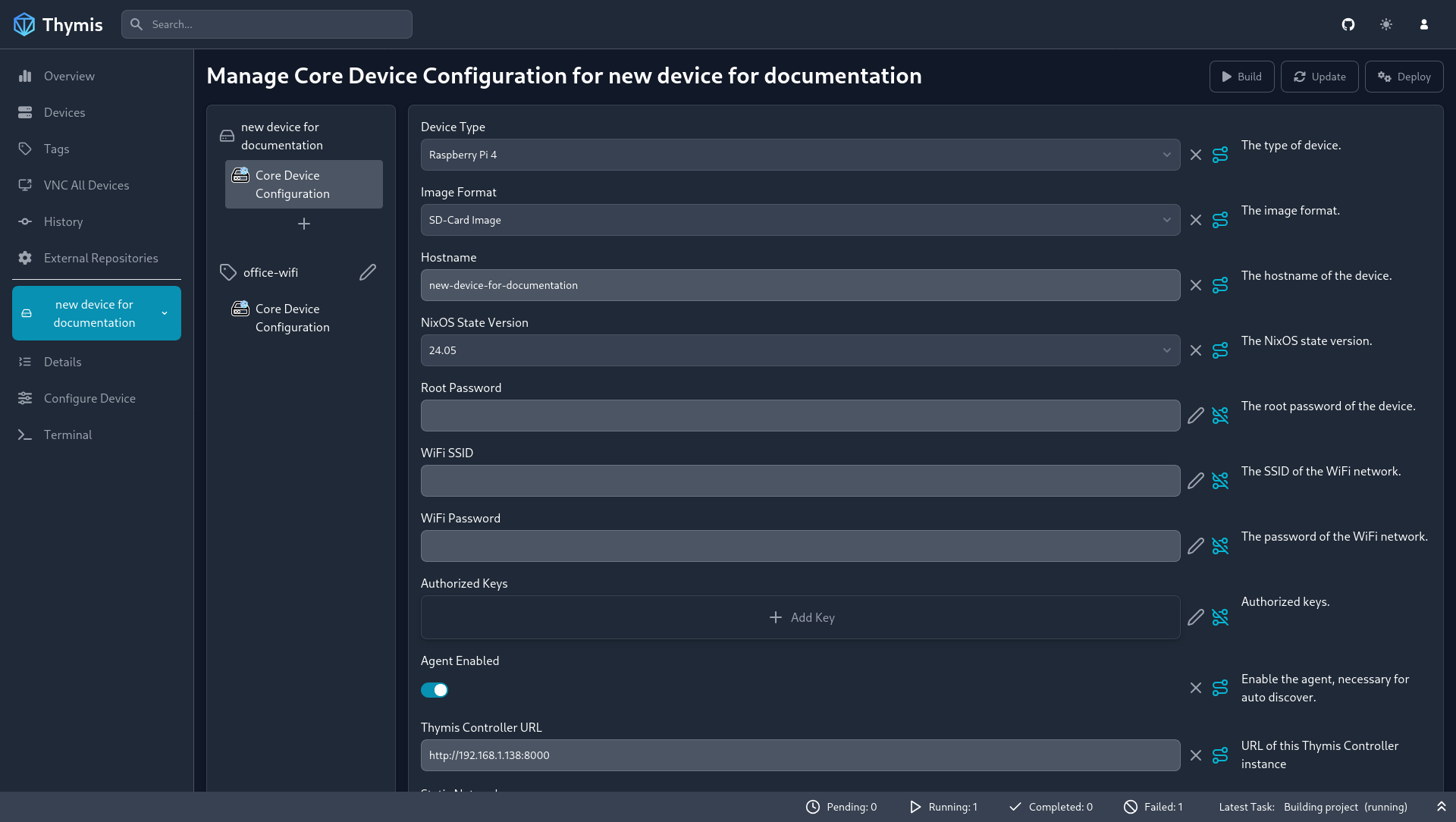Open History section in sidebar
This screenshot has height=822, width=1456.
[x=64, y=221]
